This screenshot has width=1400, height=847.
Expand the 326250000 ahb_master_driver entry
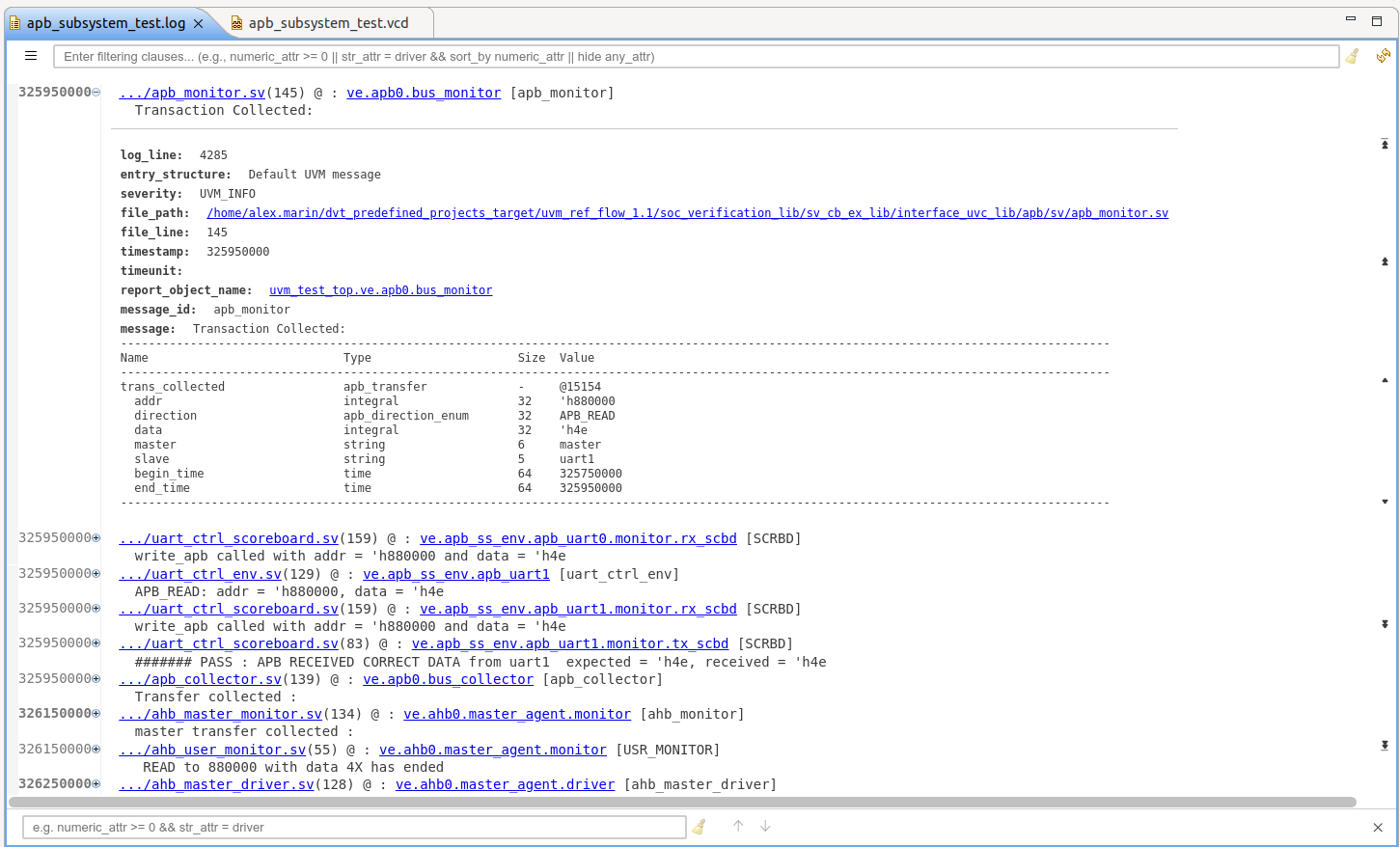(95, 783)
